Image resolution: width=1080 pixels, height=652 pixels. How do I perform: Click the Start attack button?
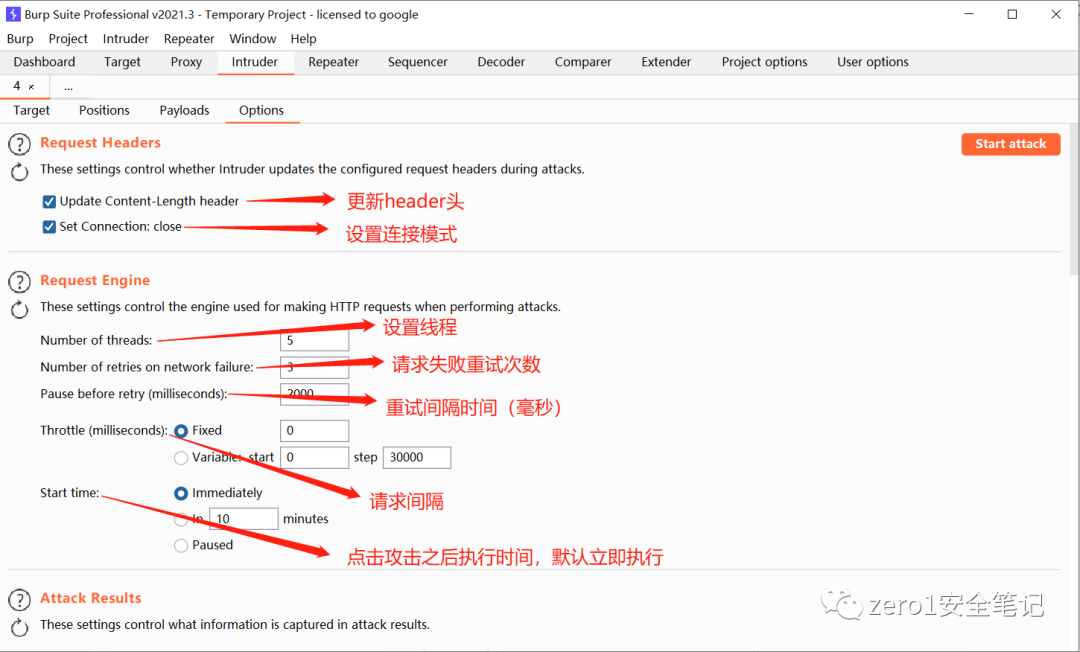tap(1010, 144)
